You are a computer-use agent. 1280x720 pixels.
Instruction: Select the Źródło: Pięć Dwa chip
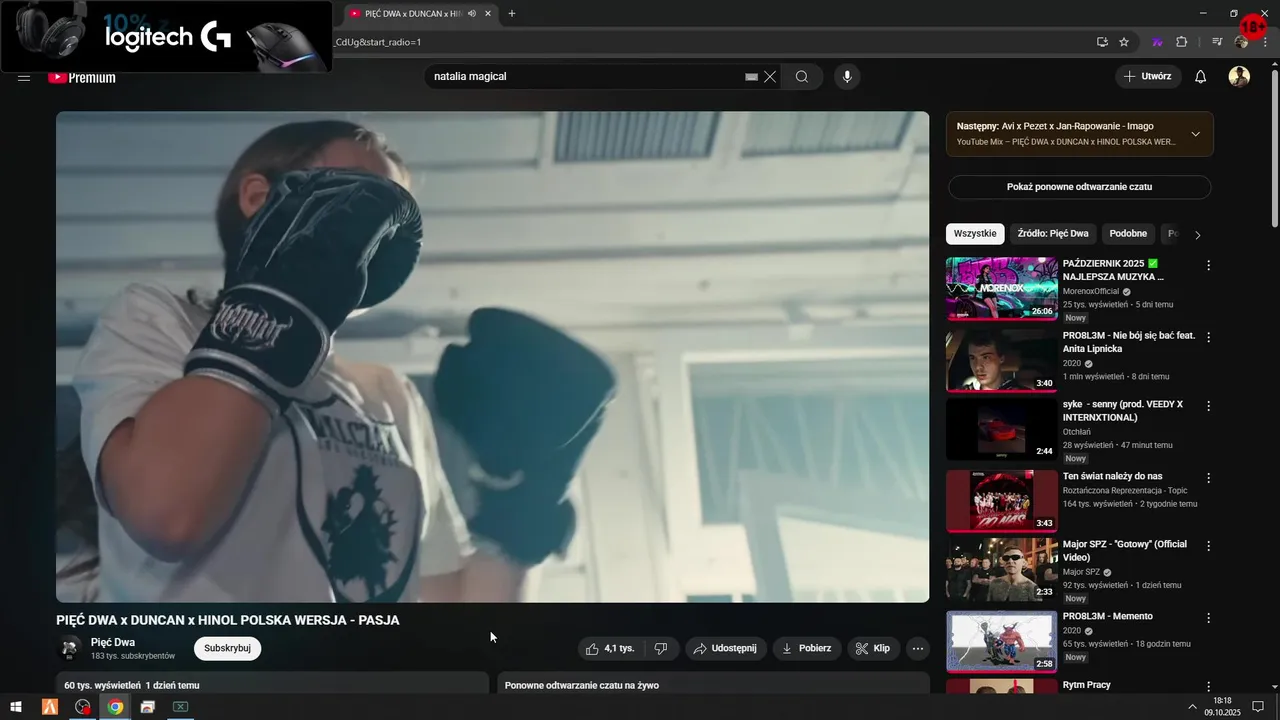coord(1053,234)
